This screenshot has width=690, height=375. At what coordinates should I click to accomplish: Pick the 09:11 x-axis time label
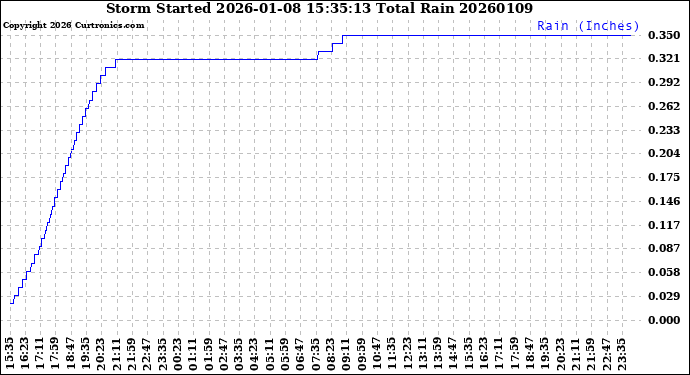pos(345,354)
